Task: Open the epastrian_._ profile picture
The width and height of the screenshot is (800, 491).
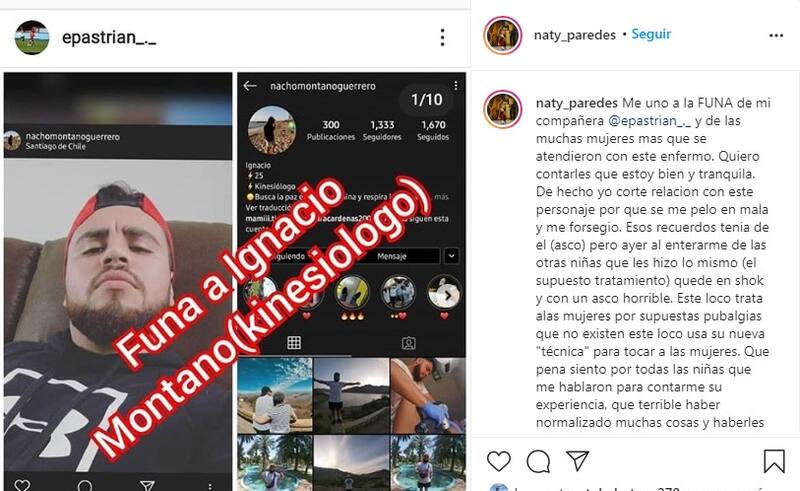Action: [x=32, y=37]
